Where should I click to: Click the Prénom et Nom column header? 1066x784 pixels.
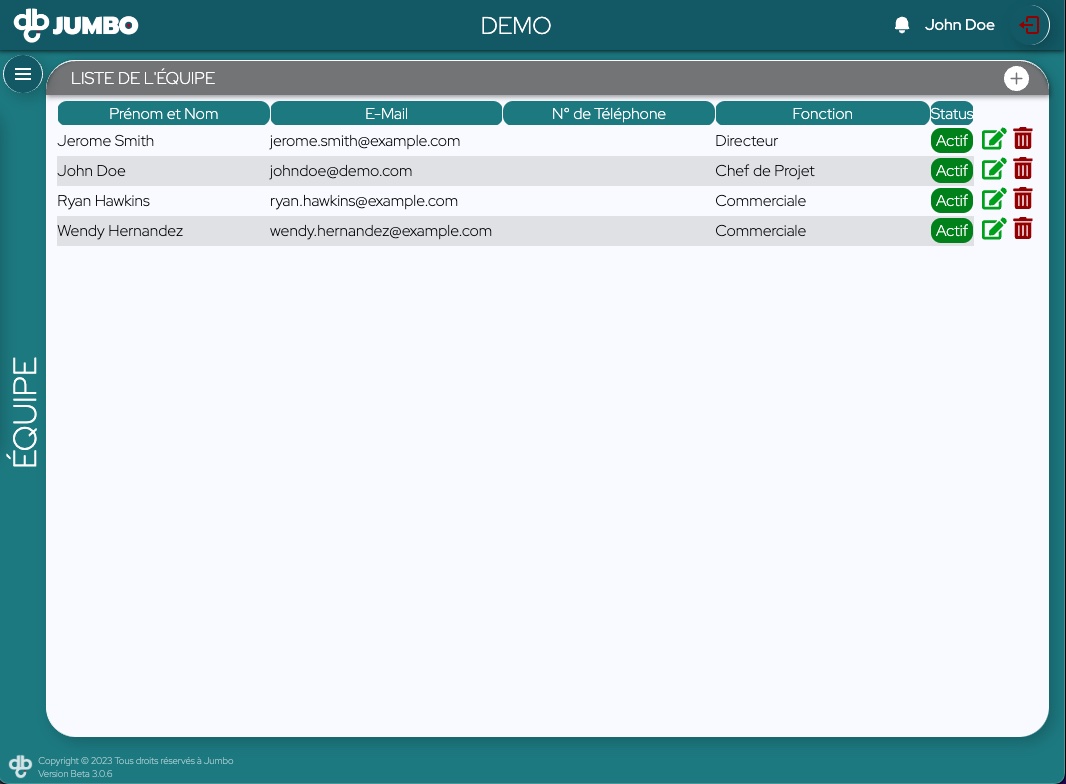[x=163, y=113]
